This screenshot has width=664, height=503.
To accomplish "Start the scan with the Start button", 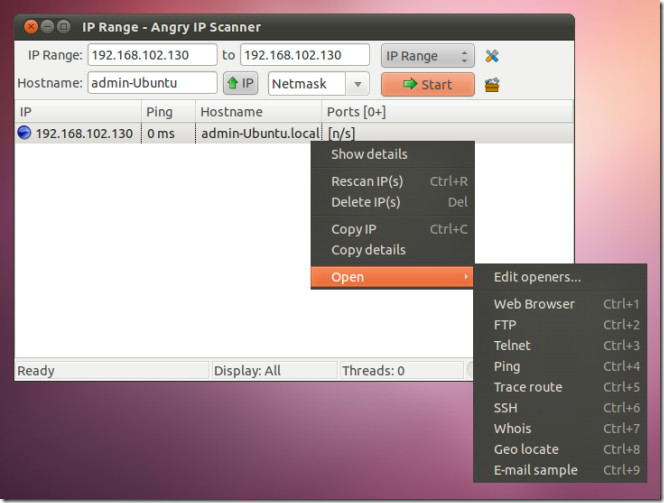I will [x=428, y=84].
